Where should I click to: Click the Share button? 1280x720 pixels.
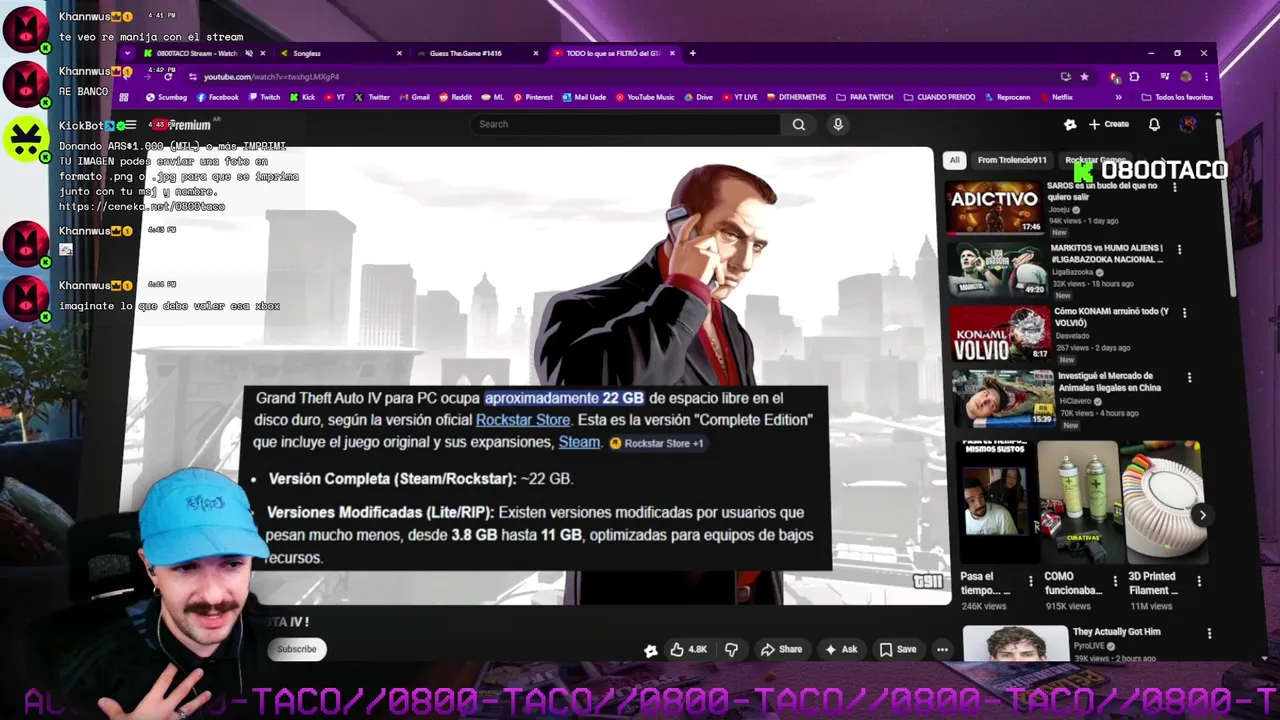(781, 649)
